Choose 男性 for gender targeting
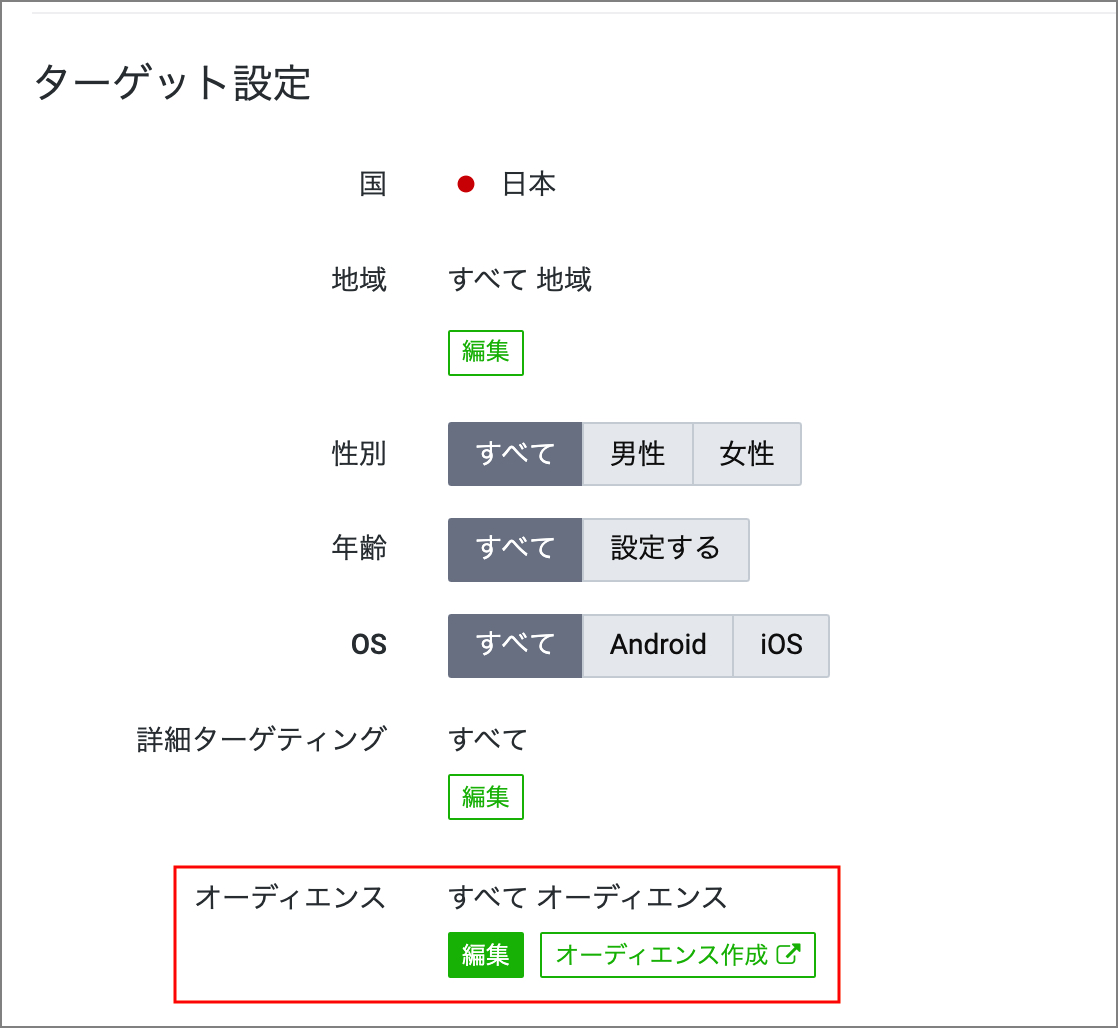The image size is (1118, 1028). pos(637,454)
